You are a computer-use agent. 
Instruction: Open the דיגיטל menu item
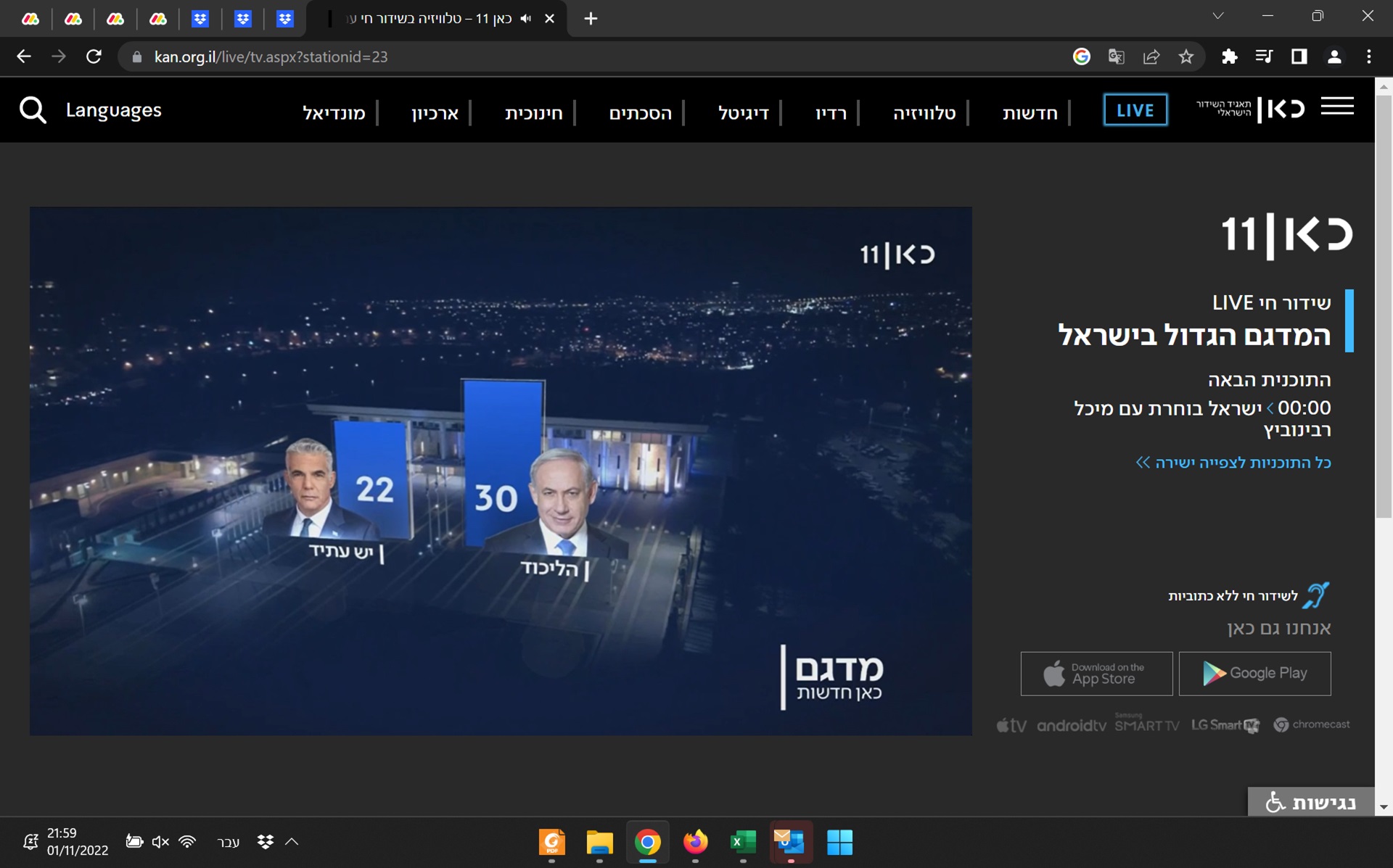[x=744, y=112]
